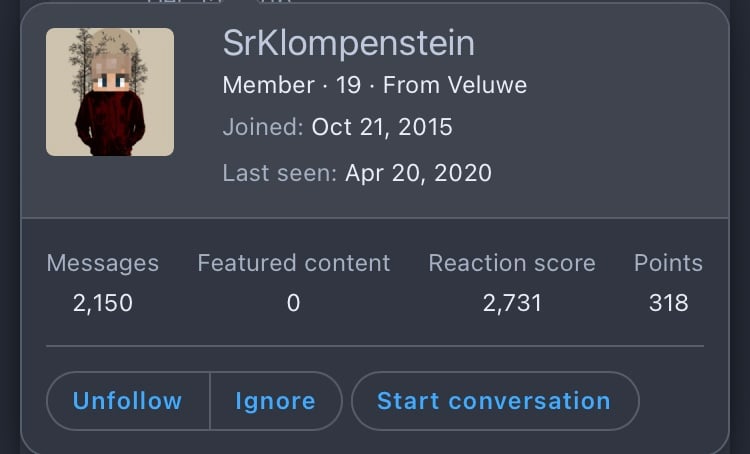This screenshot has height=454, width=750.
Task: Ignore this member
Action: [x=276, y=401]
